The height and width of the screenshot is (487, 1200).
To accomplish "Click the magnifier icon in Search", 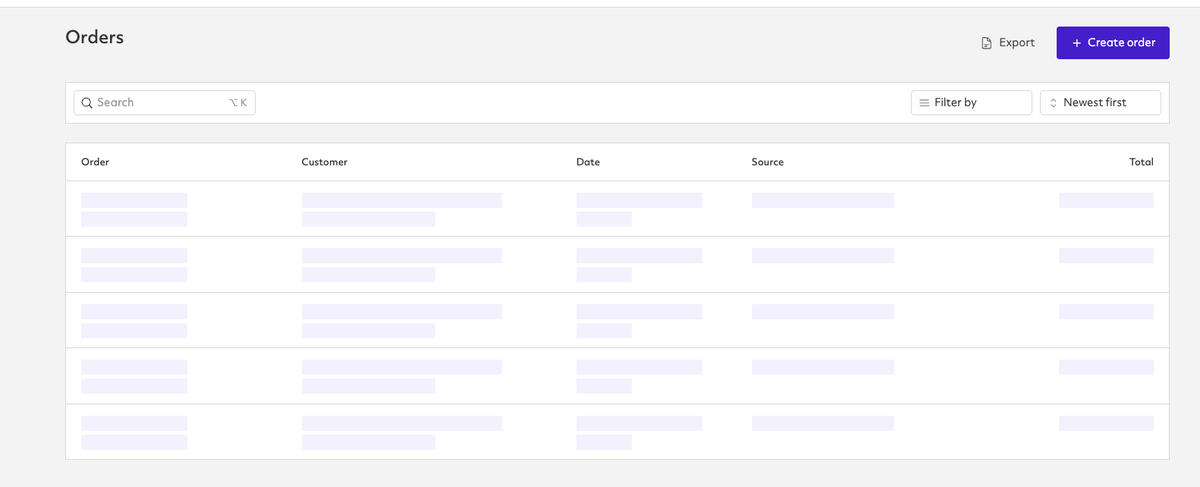I will point(87,103).
